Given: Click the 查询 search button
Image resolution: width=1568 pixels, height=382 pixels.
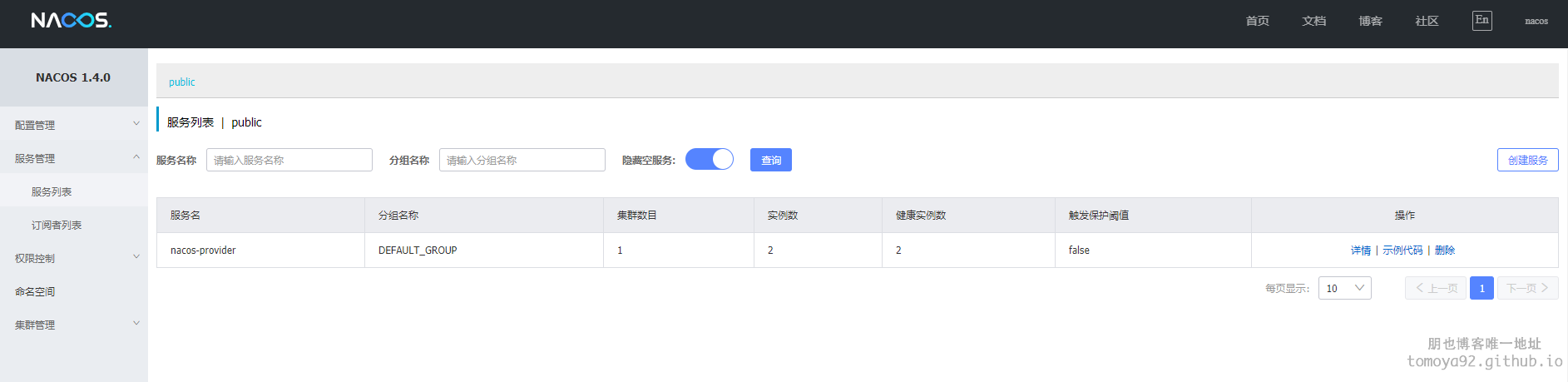Looking at the screenshot, I should tap(771, 160).
